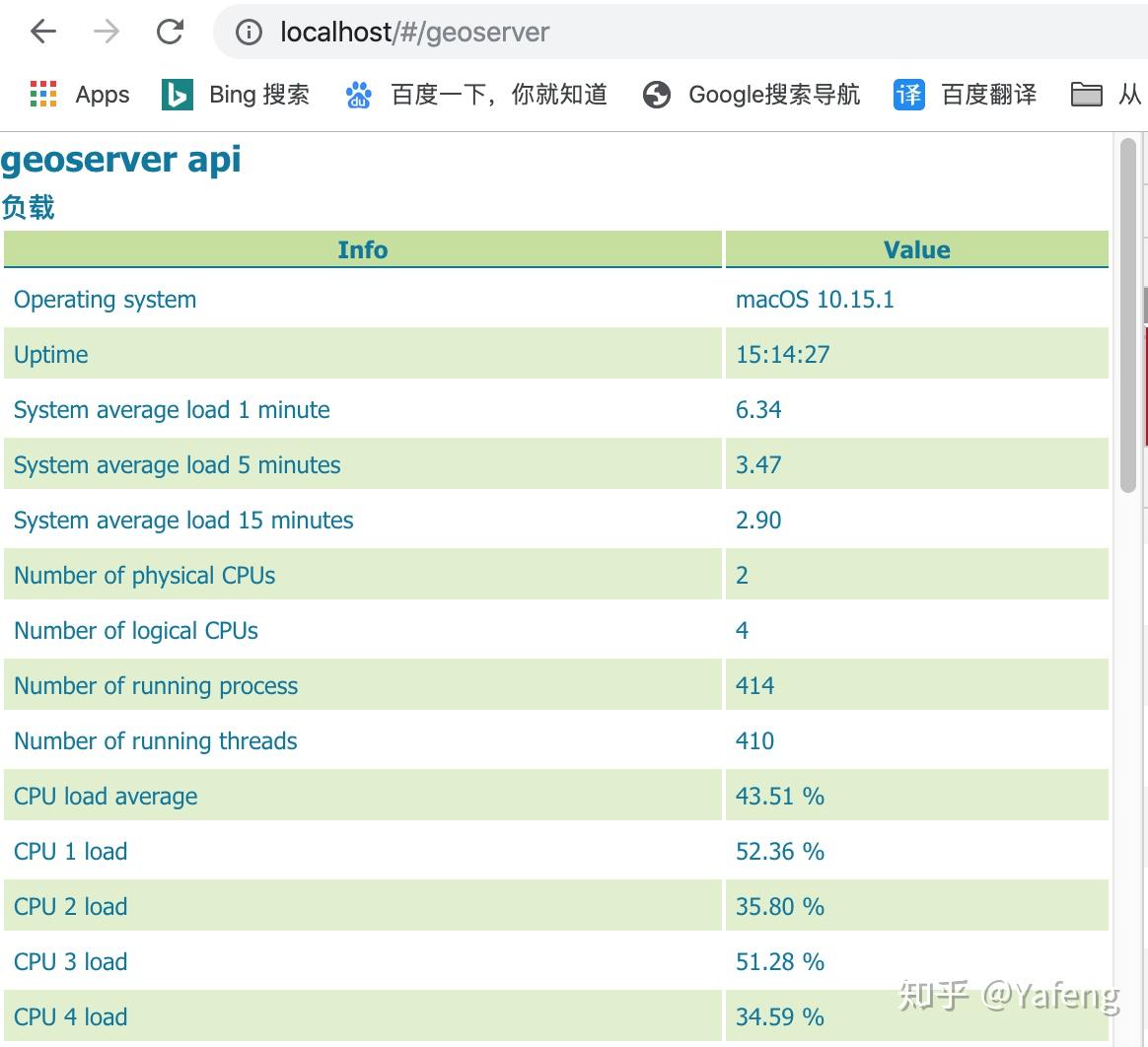Image resolution: width=1148 pixels, height=1047 pixels.
Task: Click the Bing 搜索 bookmark label
Action: point(257,94)
